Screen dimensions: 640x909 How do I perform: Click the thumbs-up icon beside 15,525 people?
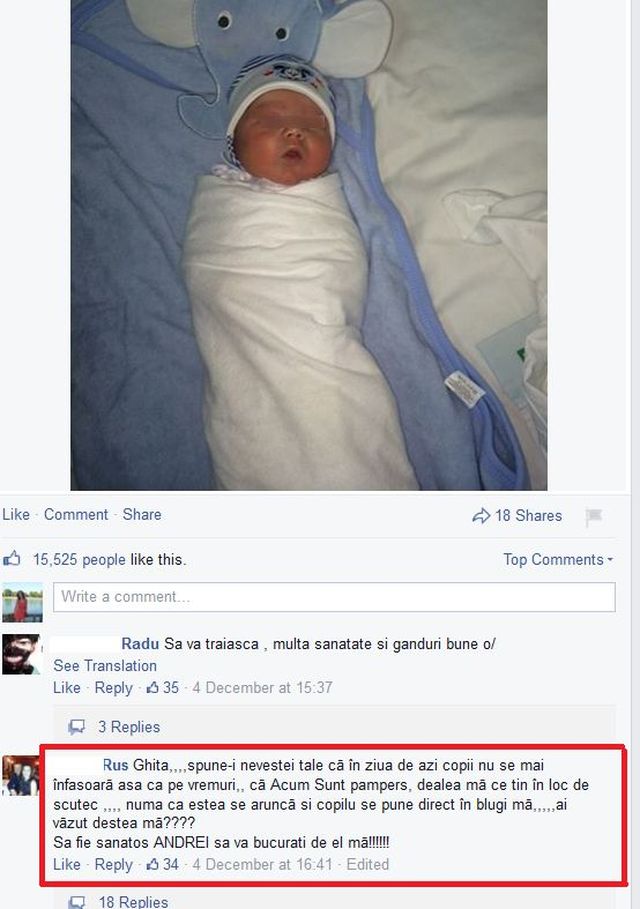point(12,559)
